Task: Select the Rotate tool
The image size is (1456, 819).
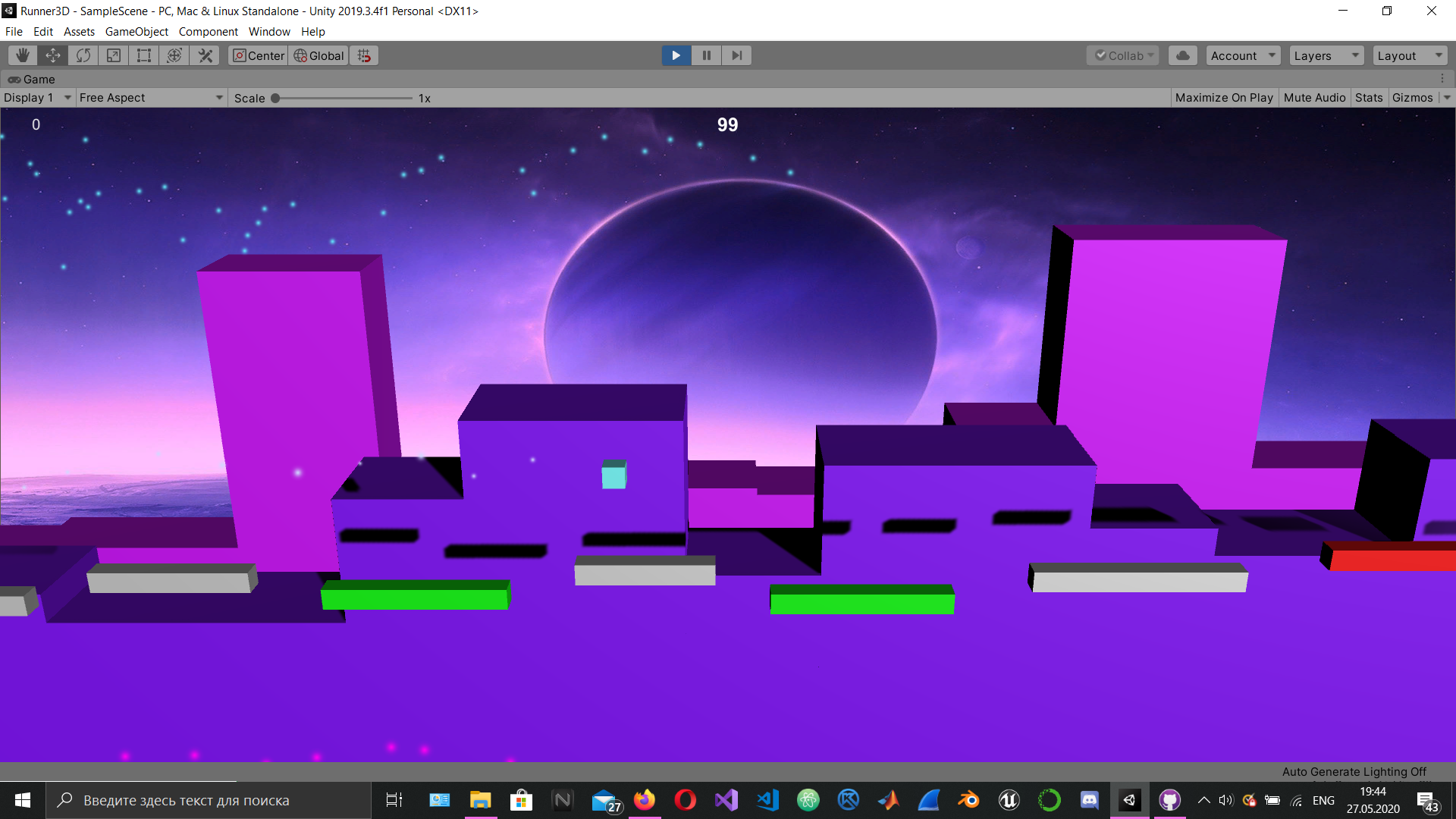Action: (83, 55)
